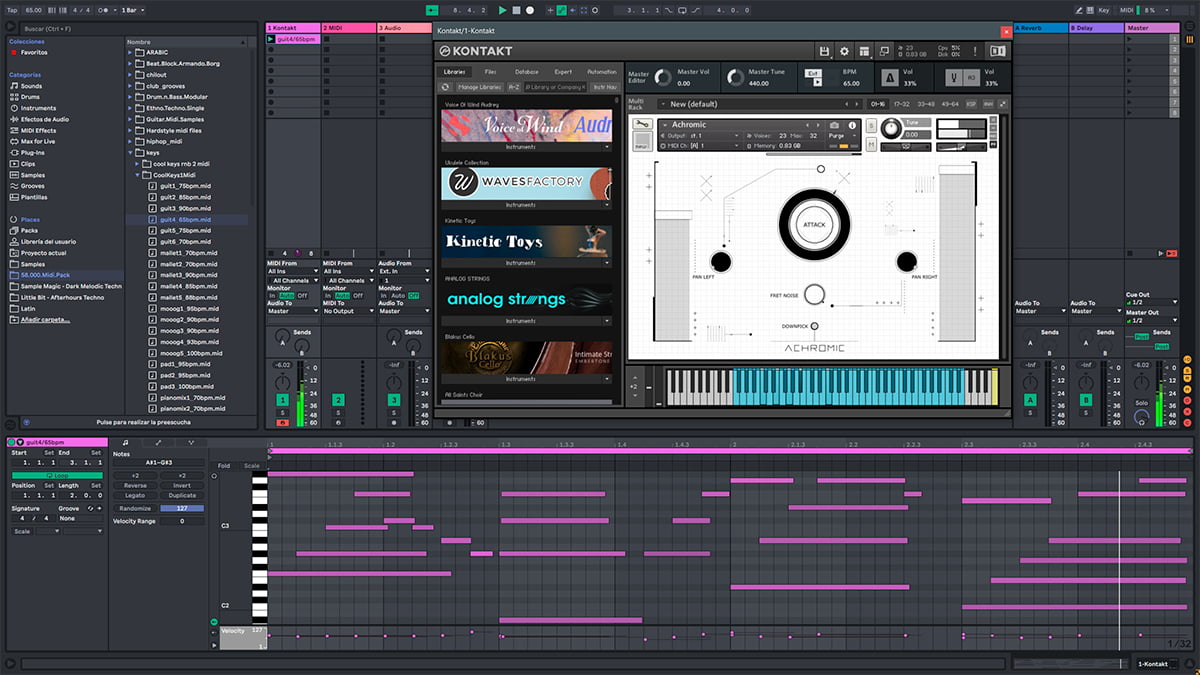Collapse the CoolKeys1Midi folder
Image resolution: width=1200 pixels, height=675 pixels.
(x=139, y=175)
